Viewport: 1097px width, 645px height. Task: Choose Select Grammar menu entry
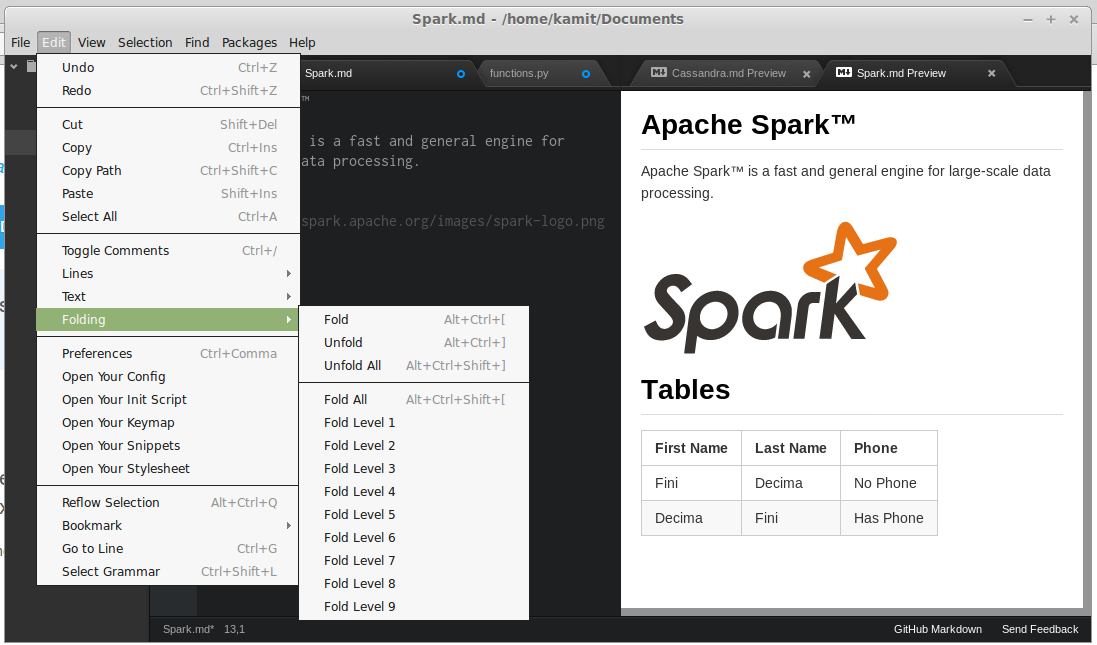168,572
